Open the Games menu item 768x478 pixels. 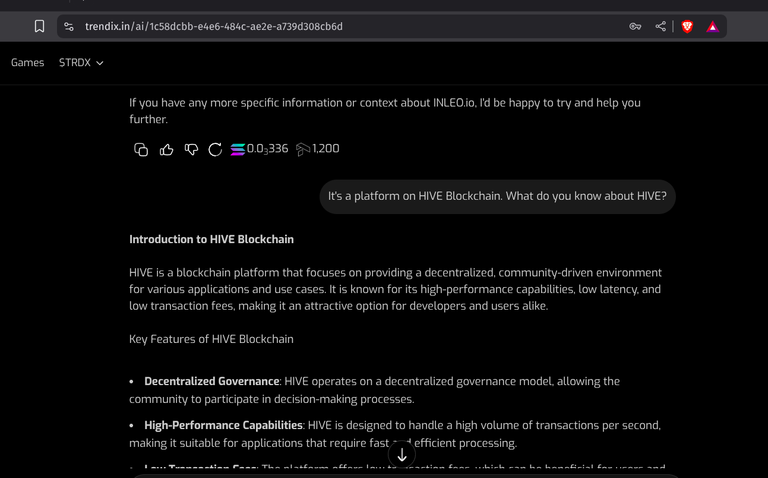click(x=27, y=63)
